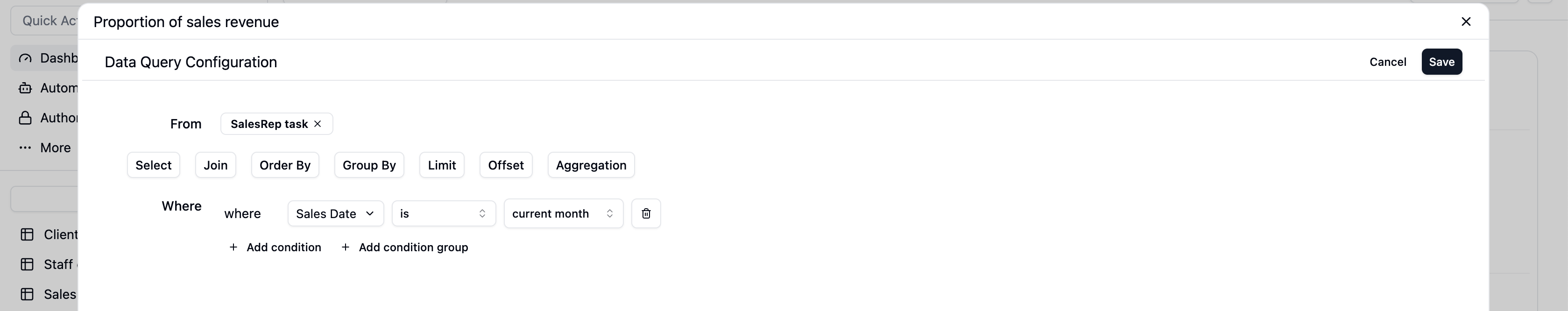Remove the SalesRep task tag
The image size is (1568, 311).
click(317, 124)
